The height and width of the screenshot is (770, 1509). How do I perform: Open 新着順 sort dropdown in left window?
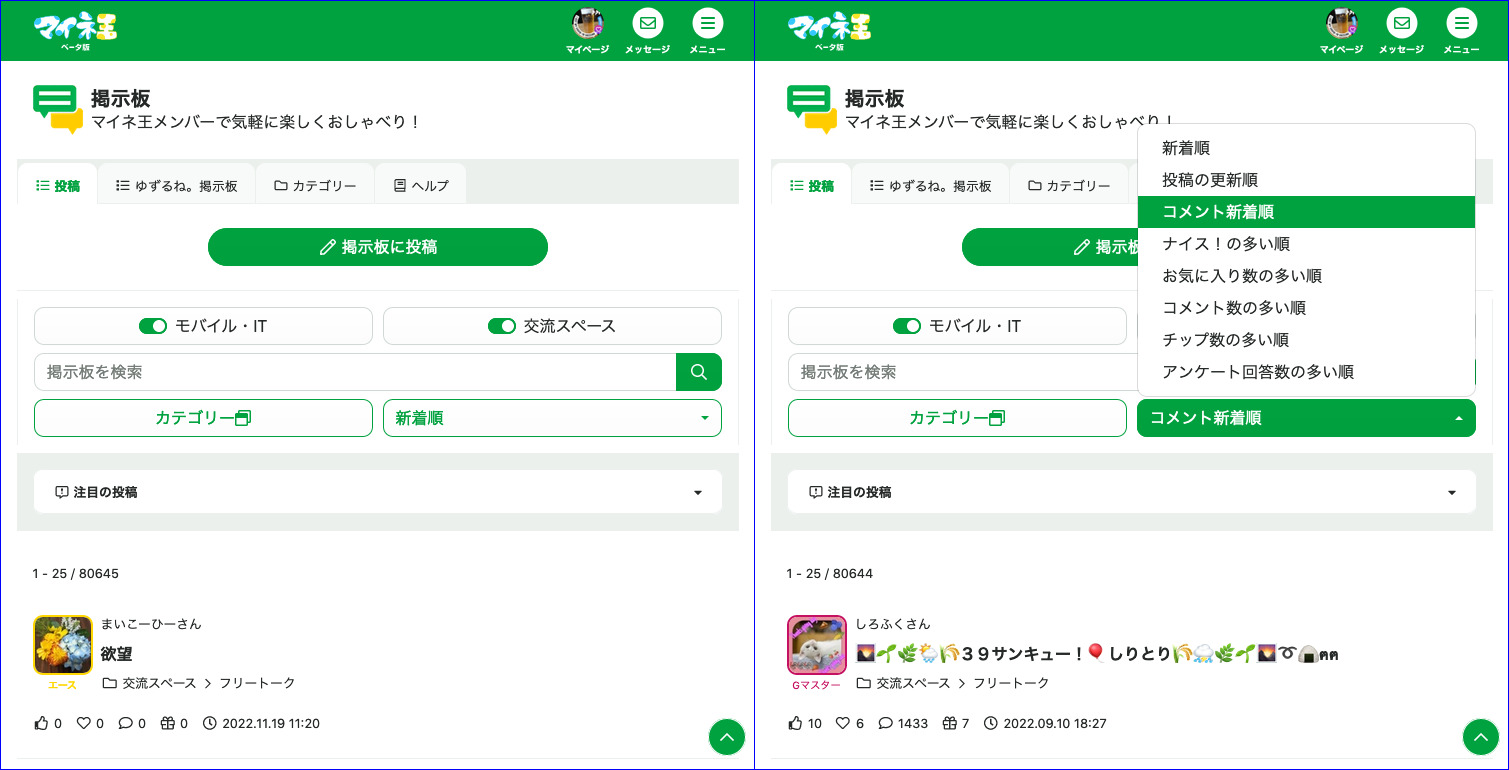tap(552, 418)
